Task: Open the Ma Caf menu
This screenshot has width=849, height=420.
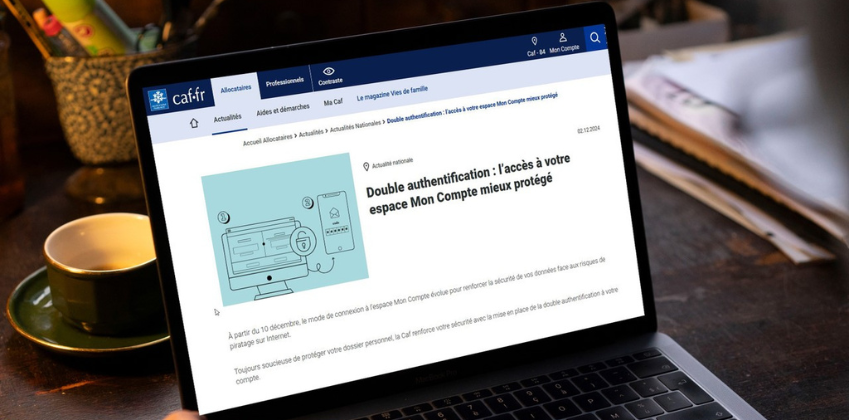Action: (x=333, y=102)
